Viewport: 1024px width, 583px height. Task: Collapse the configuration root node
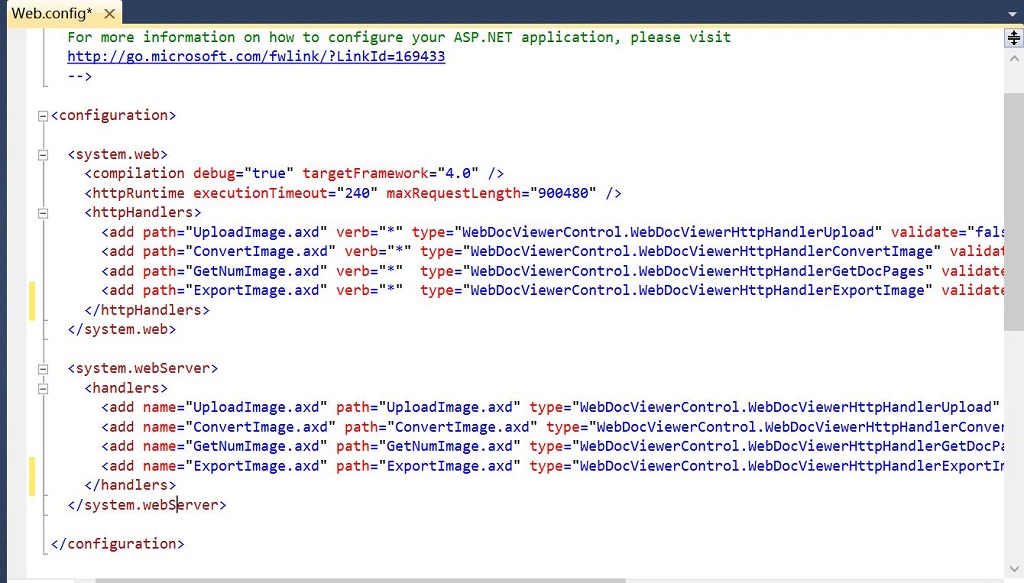pos(43,116)
